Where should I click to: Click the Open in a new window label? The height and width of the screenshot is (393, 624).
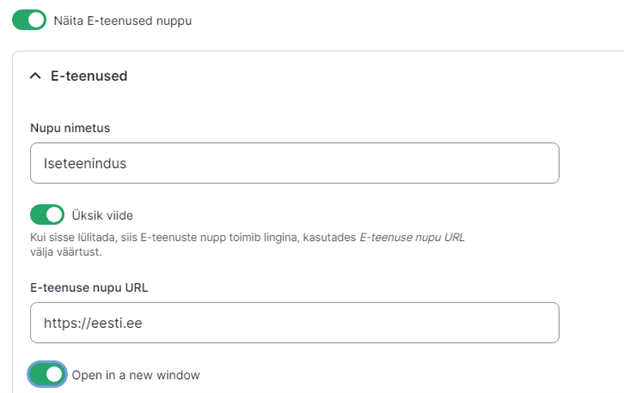[x=136, y=375]
